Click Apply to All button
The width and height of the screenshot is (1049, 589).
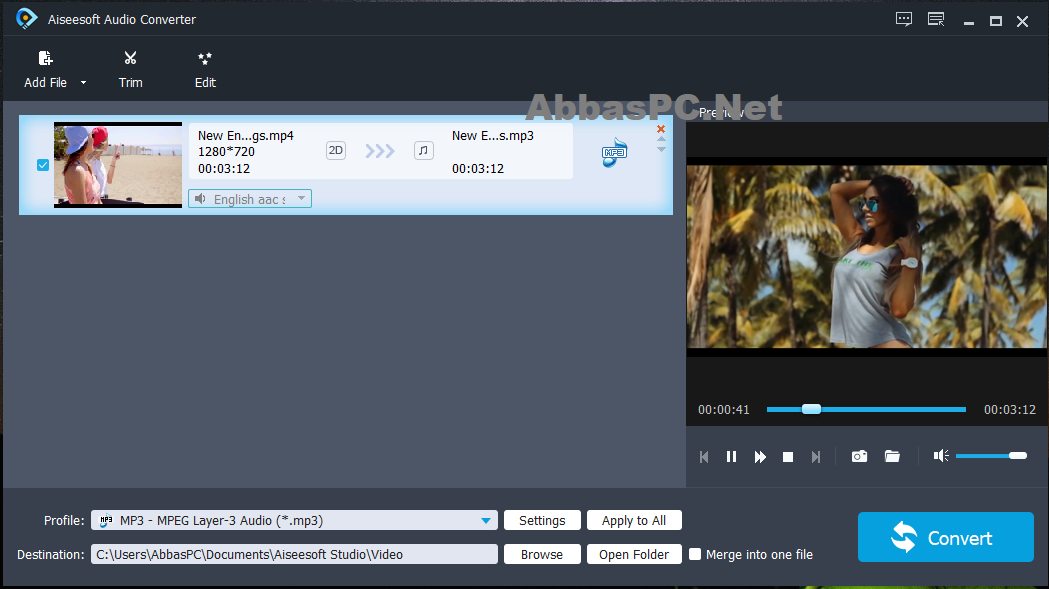(x=634, y=520)
